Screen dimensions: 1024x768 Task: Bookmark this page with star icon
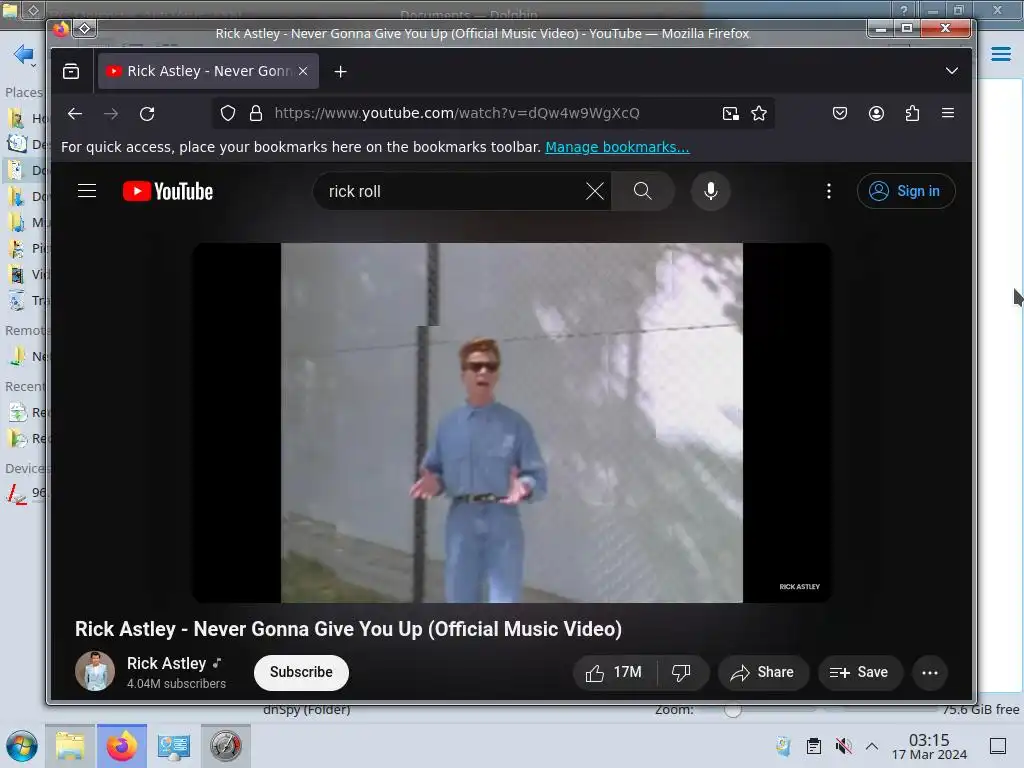(759, 114)
